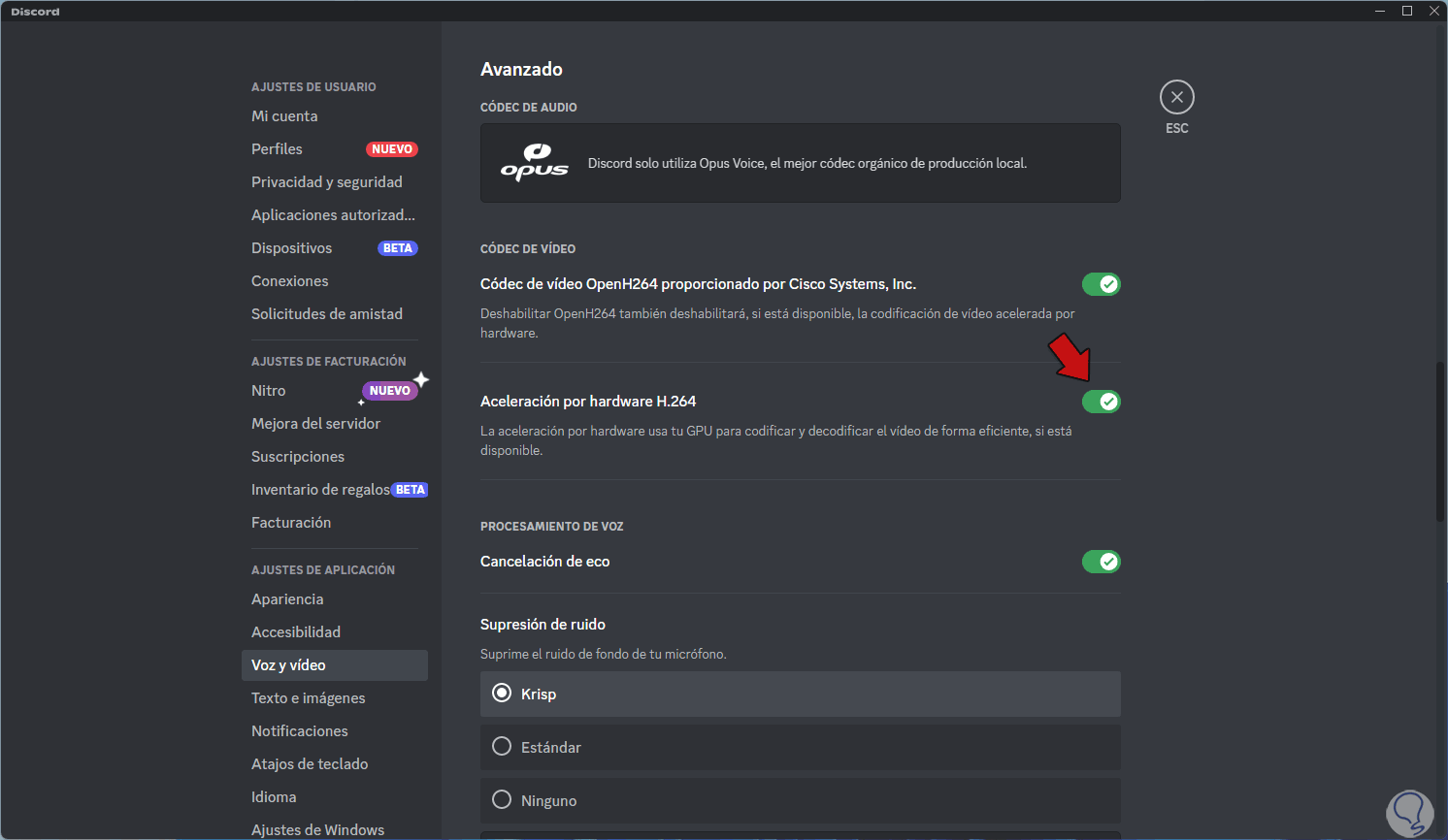This screenshot has height=840, width=1448.
Task: Select Ninguno for noise suppression
Action: [502, 800]
